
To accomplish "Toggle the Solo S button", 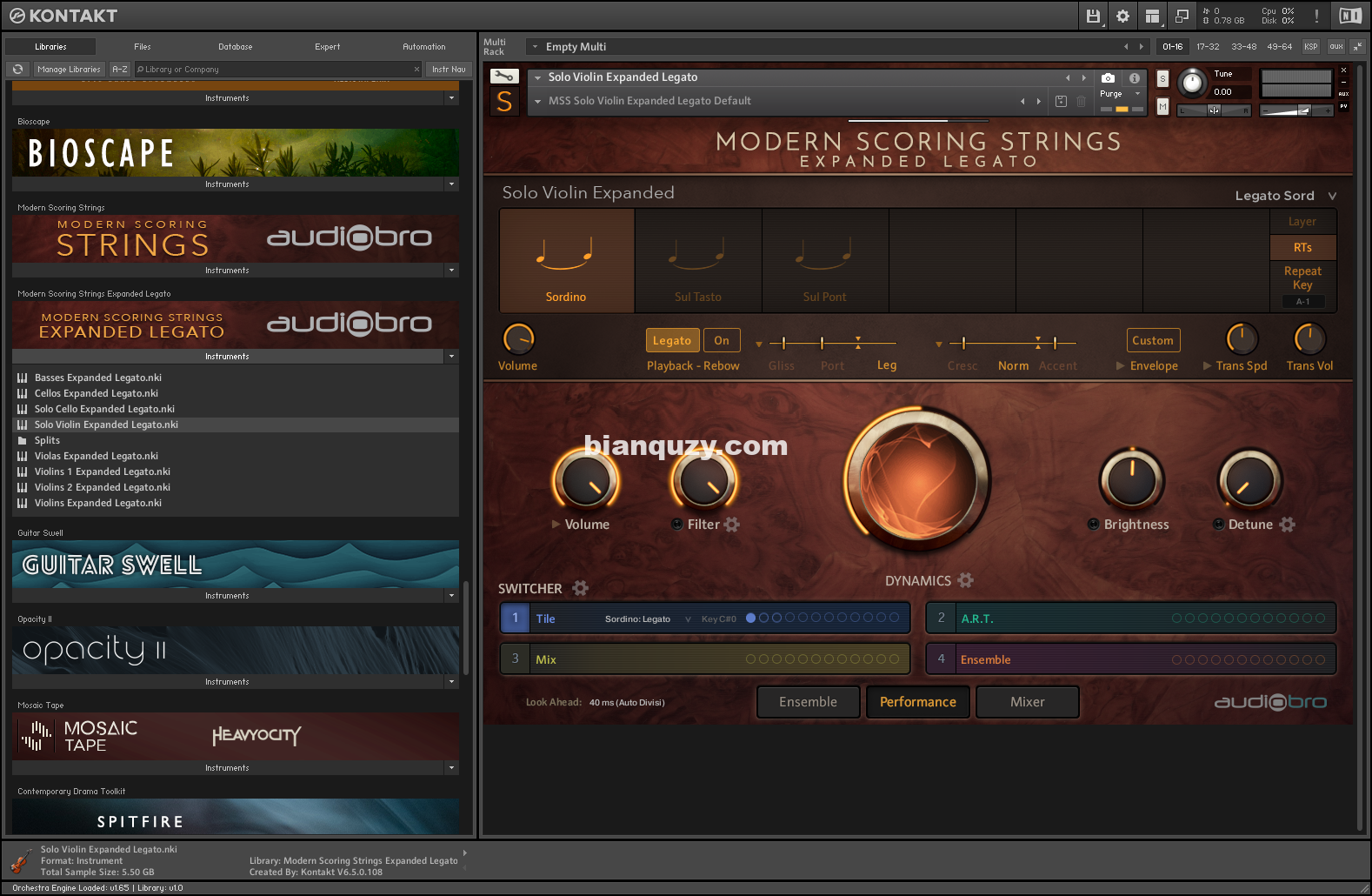I will [1162, 78].
